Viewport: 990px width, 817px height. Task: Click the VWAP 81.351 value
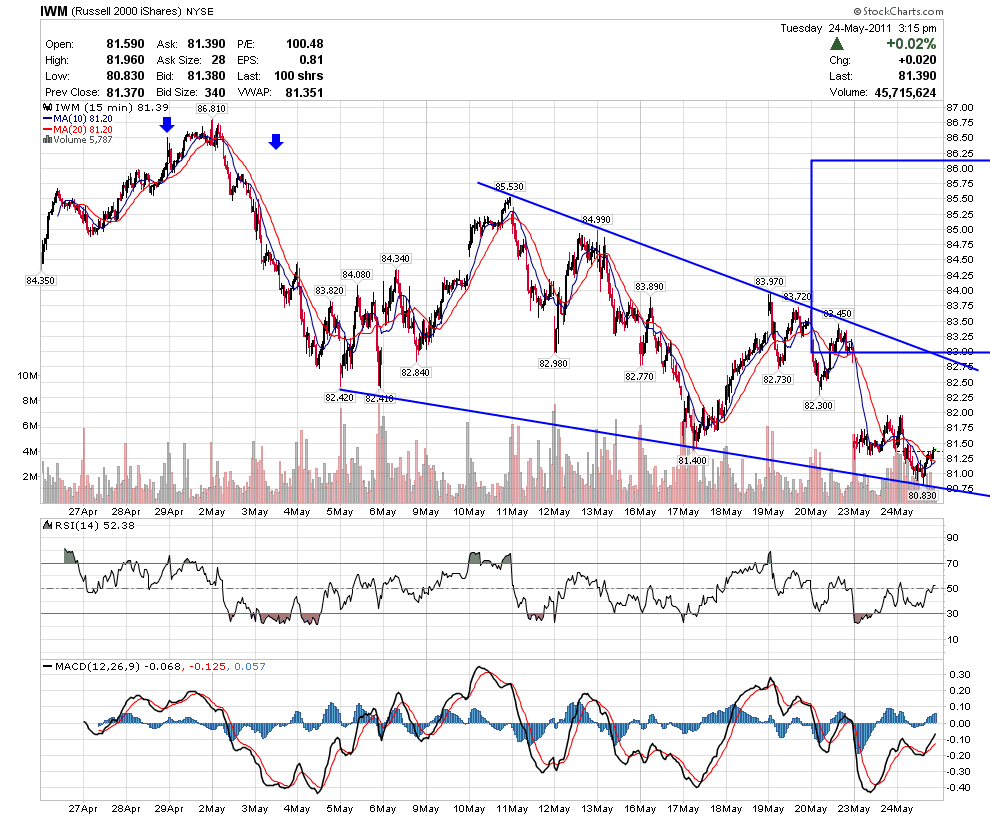pos(304,92)
